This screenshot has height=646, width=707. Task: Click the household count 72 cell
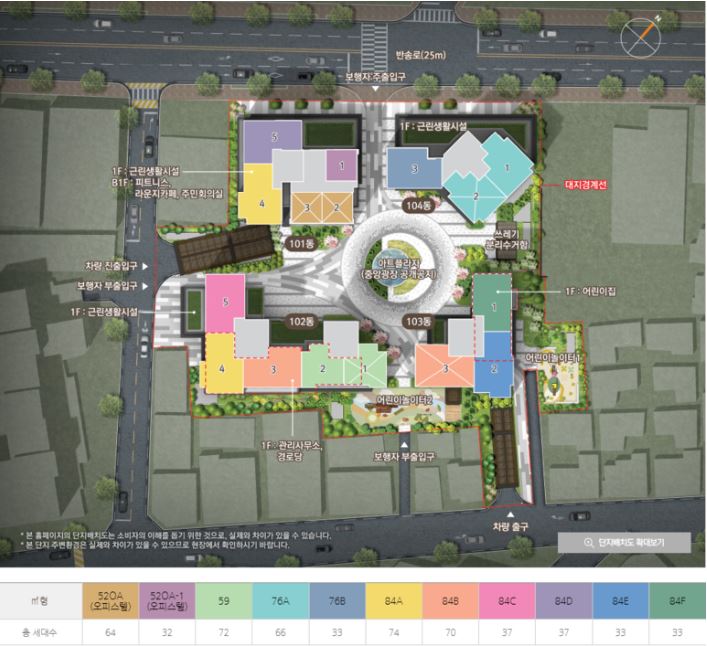[x=224, y=632]
